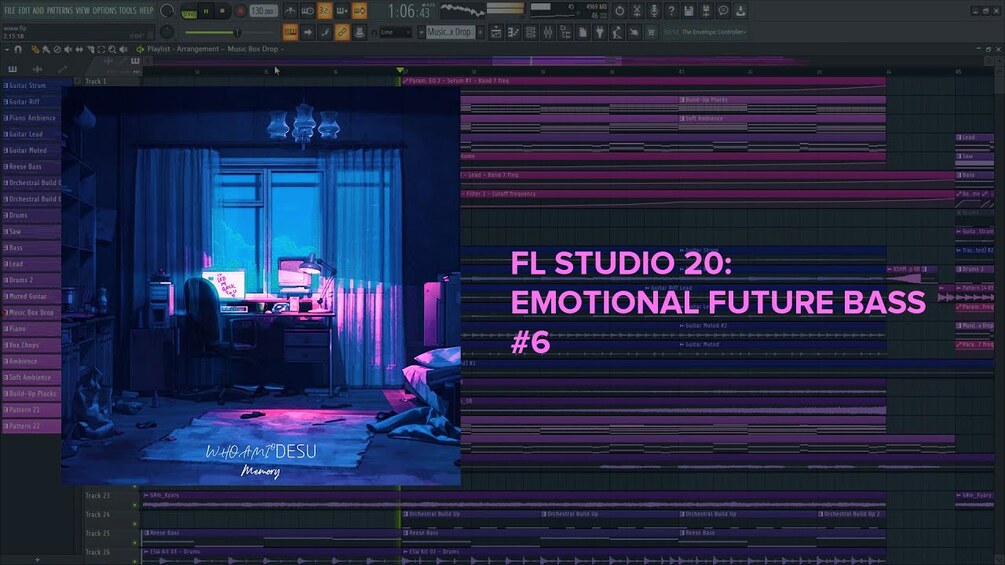Click the master pitch knob beside the slider
Viewport: 1005px width, 565px height.
[x=167, y=32]
